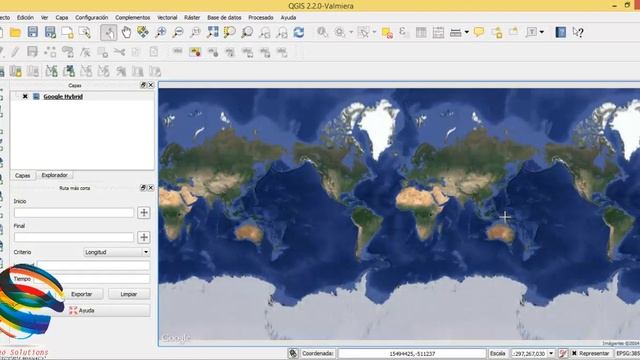Expand the text annotation dropdown arrow
This screenshot has width=640, height=360.
[x=542, y=32]
